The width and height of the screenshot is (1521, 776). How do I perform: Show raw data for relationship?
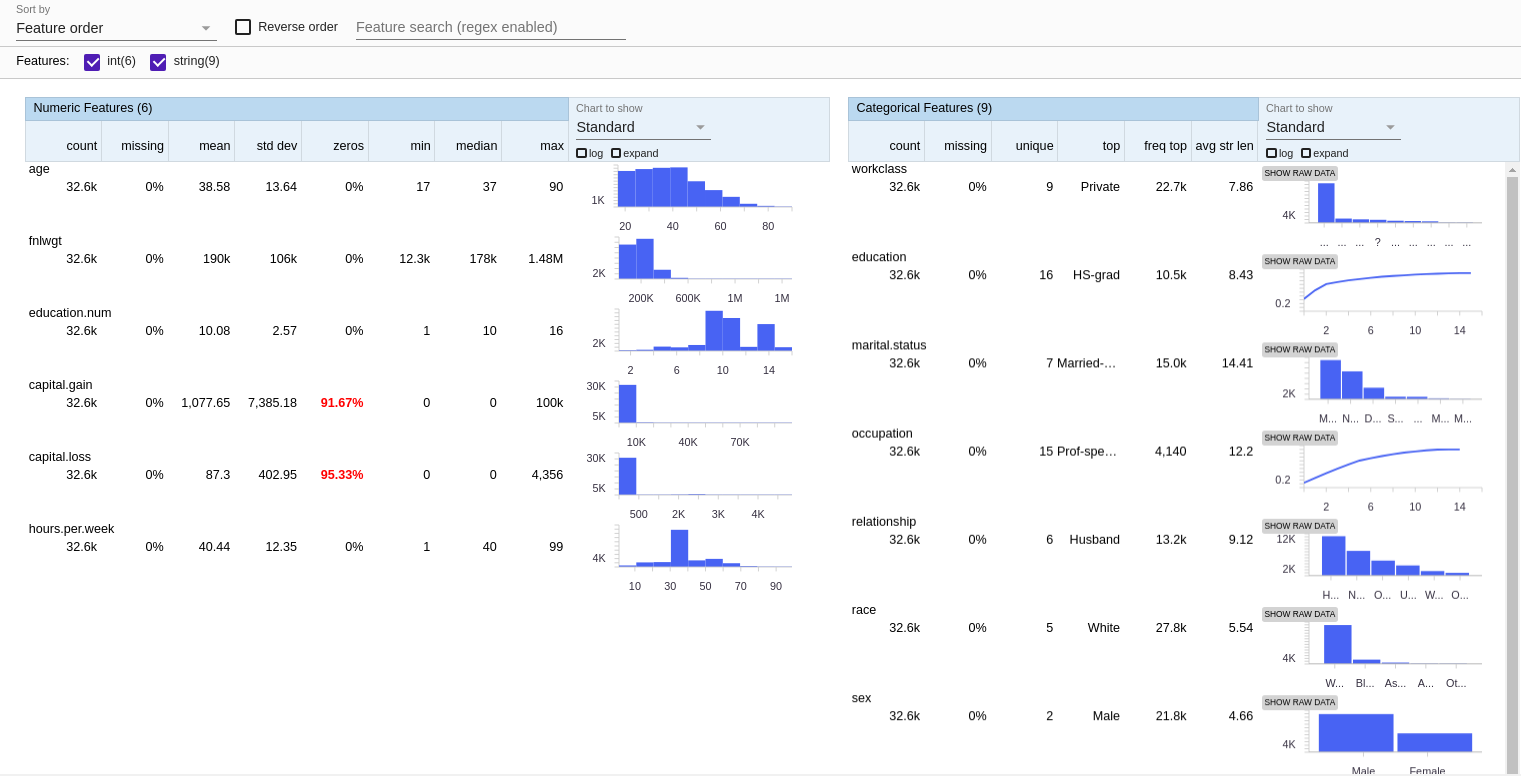[1299, 525]
